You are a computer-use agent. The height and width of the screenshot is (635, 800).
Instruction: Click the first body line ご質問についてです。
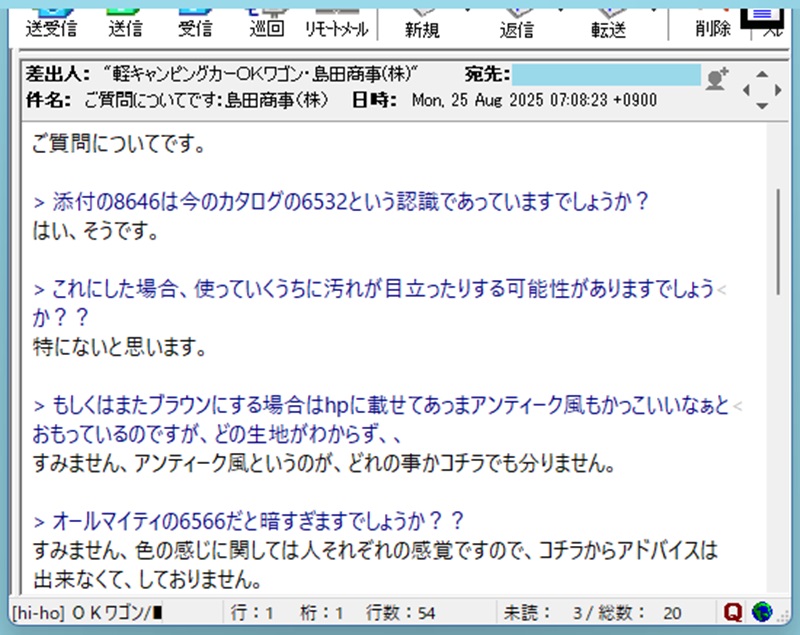pos(119,143)
